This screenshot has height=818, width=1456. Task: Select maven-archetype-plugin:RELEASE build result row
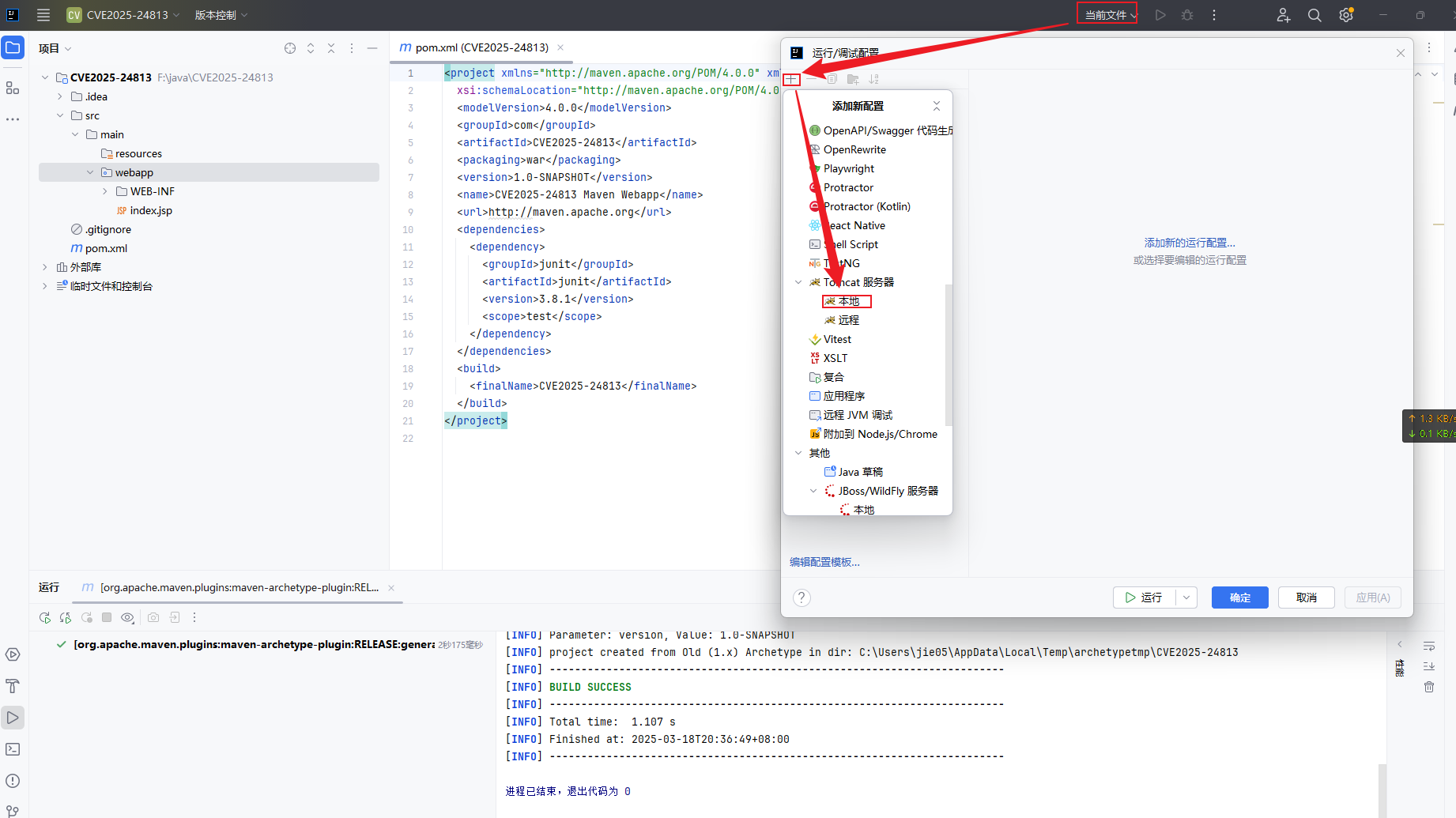tap(269, 644)
